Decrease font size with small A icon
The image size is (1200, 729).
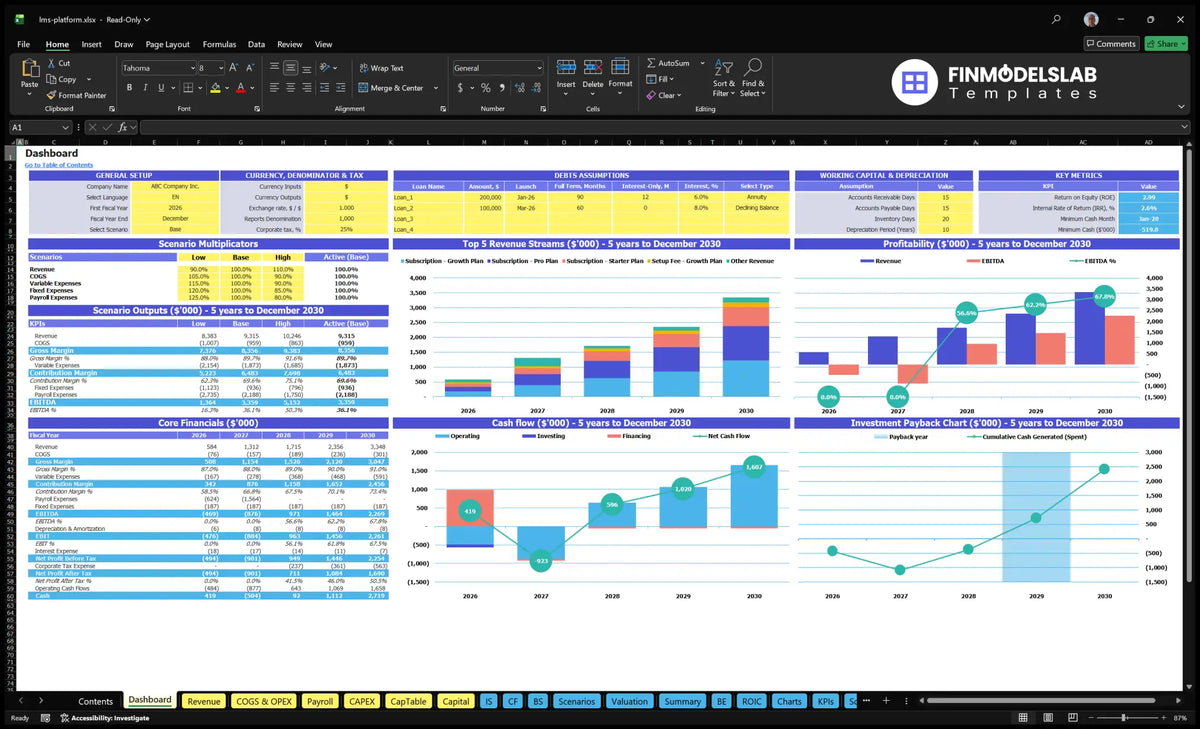(250, 68)
